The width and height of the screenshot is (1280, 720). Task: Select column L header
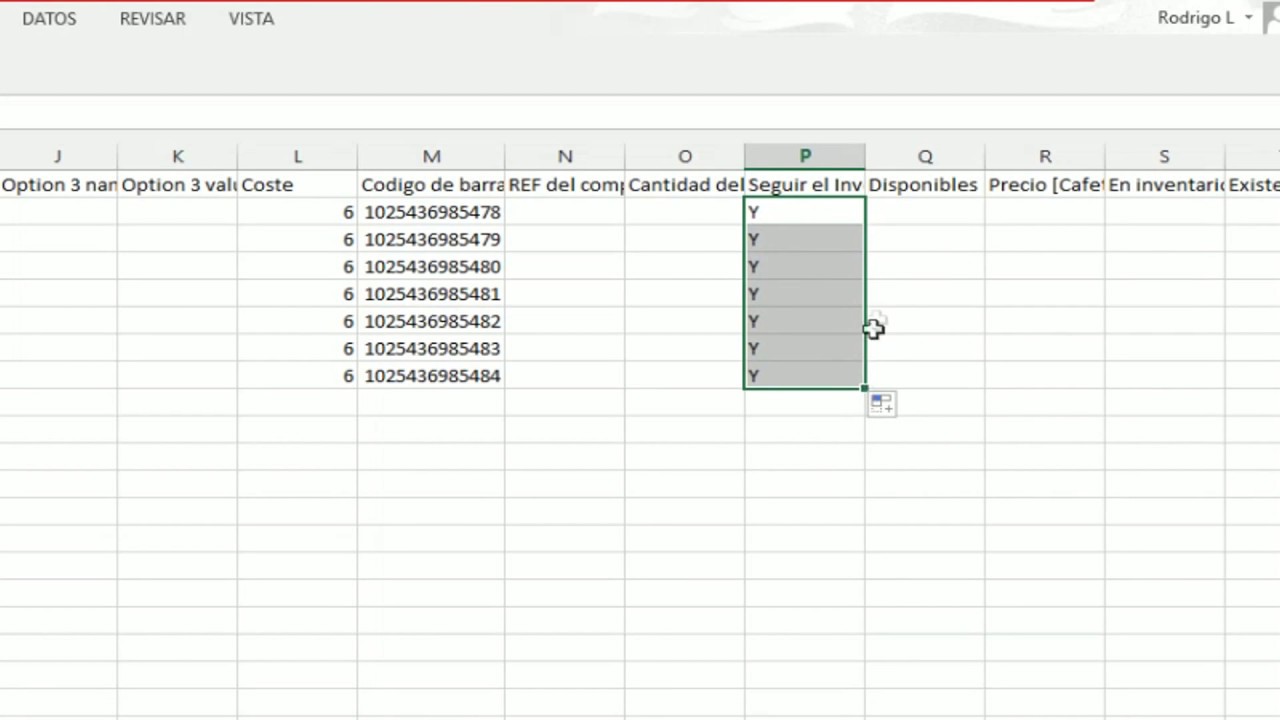coord(297,157)
